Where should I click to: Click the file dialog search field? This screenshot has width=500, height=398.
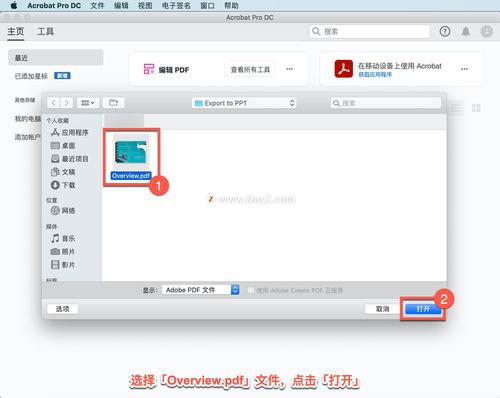(386, 103)
